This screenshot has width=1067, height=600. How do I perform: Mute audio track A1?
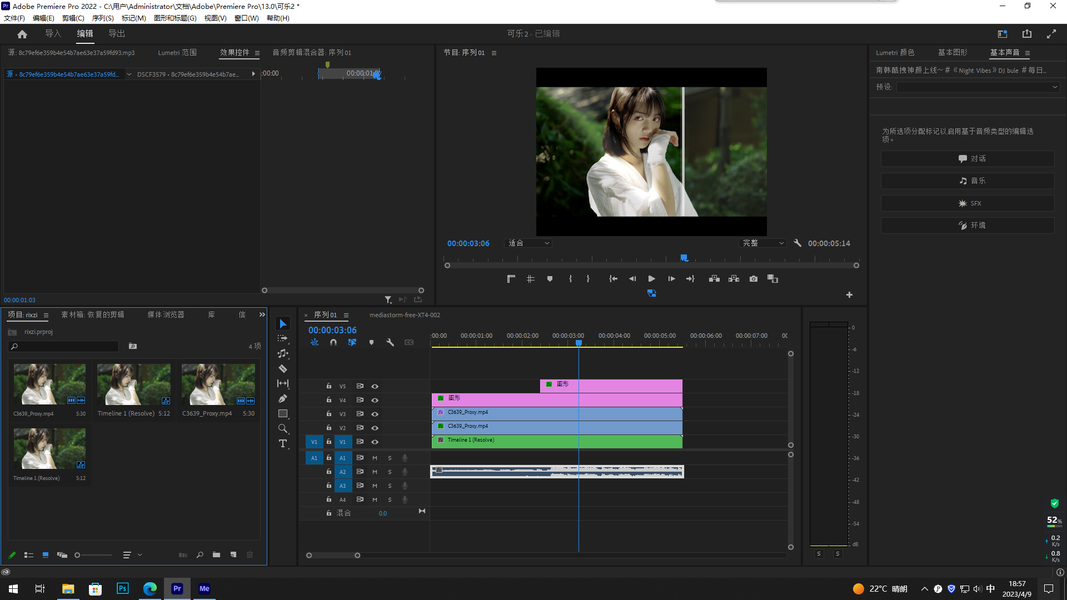375,458
